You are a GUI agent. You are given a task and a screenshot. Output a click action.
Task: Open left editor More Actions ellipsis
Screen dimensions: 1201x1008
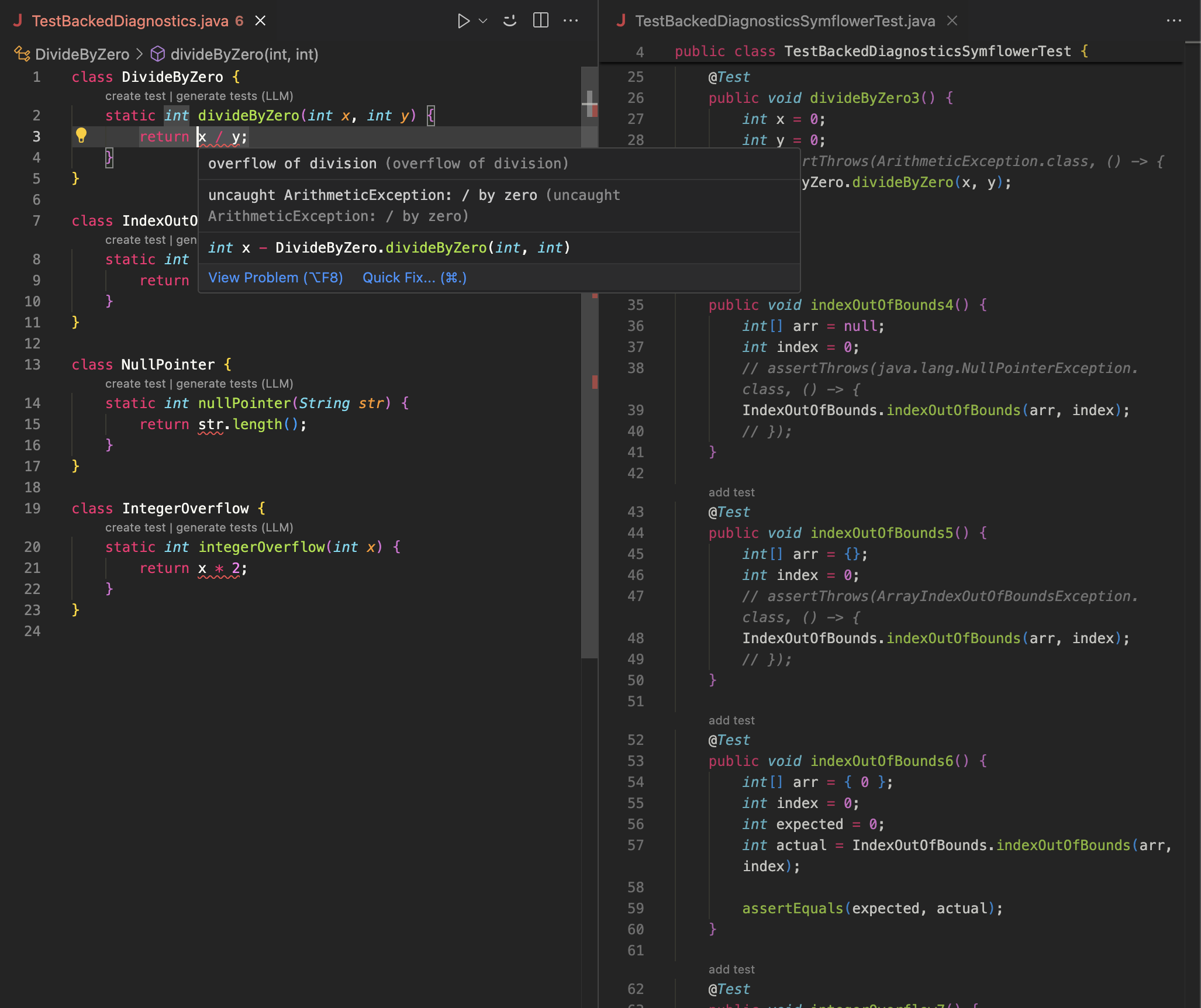(x=571, y=21)
